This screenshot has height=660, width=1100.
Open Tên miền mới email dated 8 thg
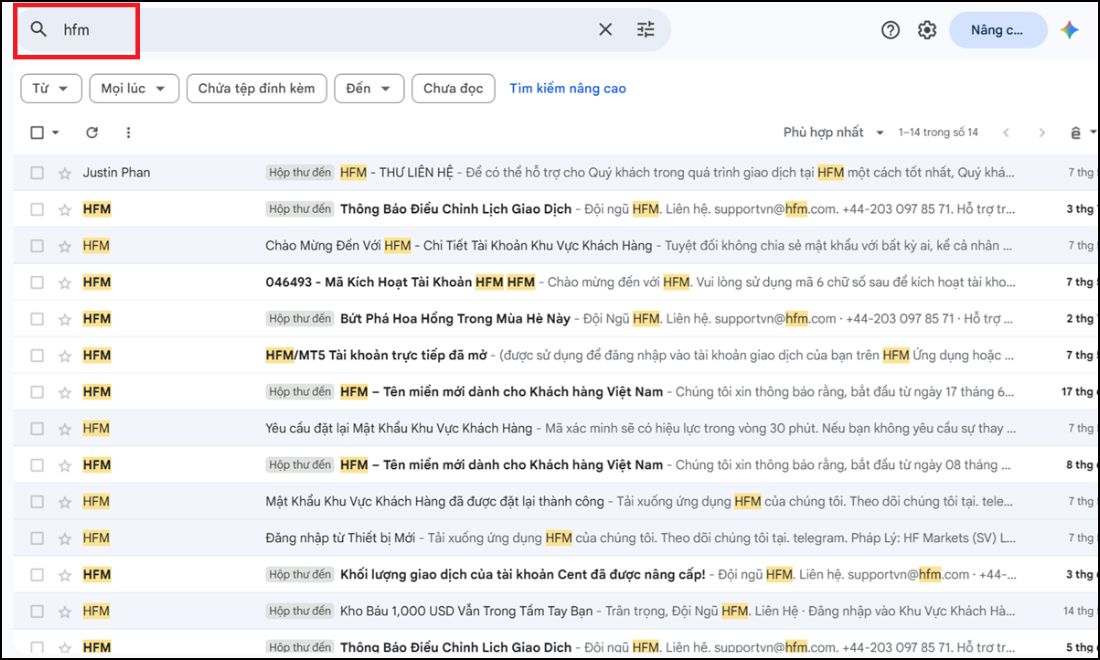554,465
